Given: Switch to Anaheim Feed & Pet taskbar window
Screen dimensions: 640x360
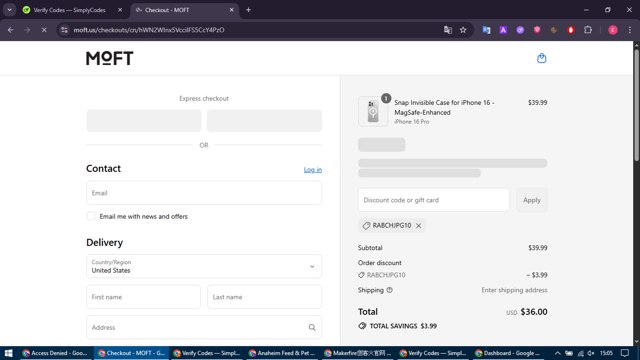Looking at the screenshot, I should pyautogui.click(x=282, y=353).
